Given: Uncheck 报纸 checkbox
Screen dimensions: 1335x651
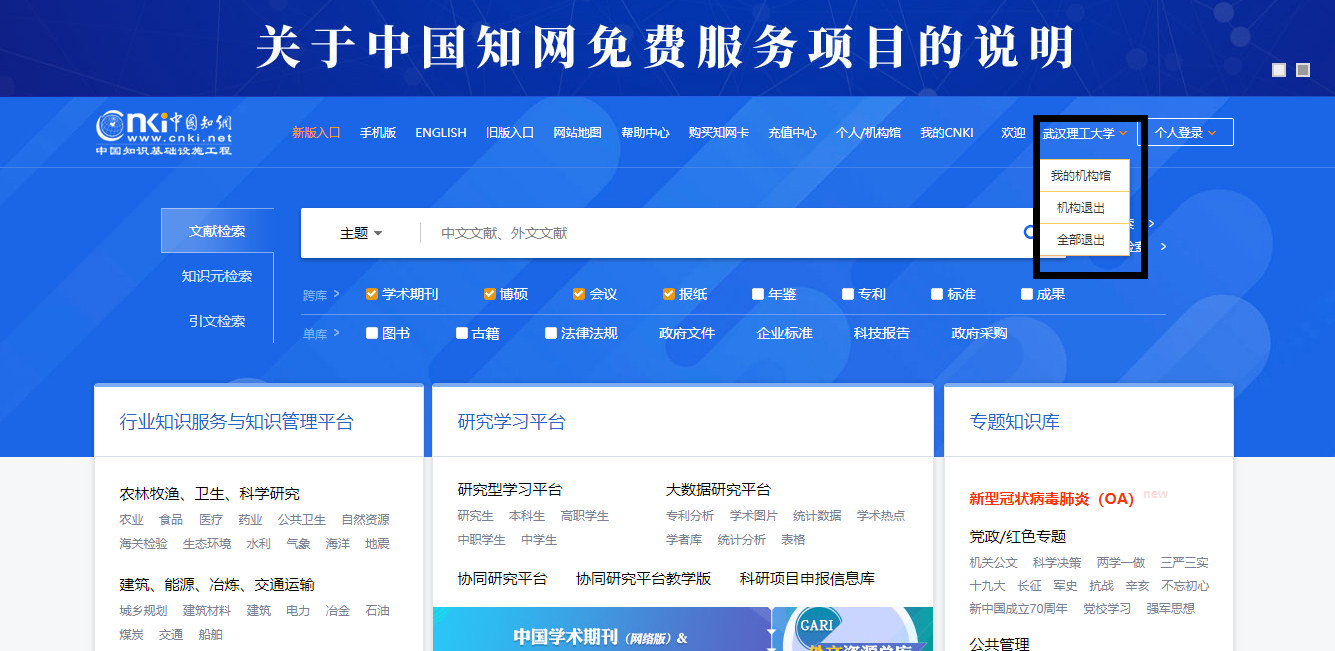Looking at the screenshot, I should (669, 294).
